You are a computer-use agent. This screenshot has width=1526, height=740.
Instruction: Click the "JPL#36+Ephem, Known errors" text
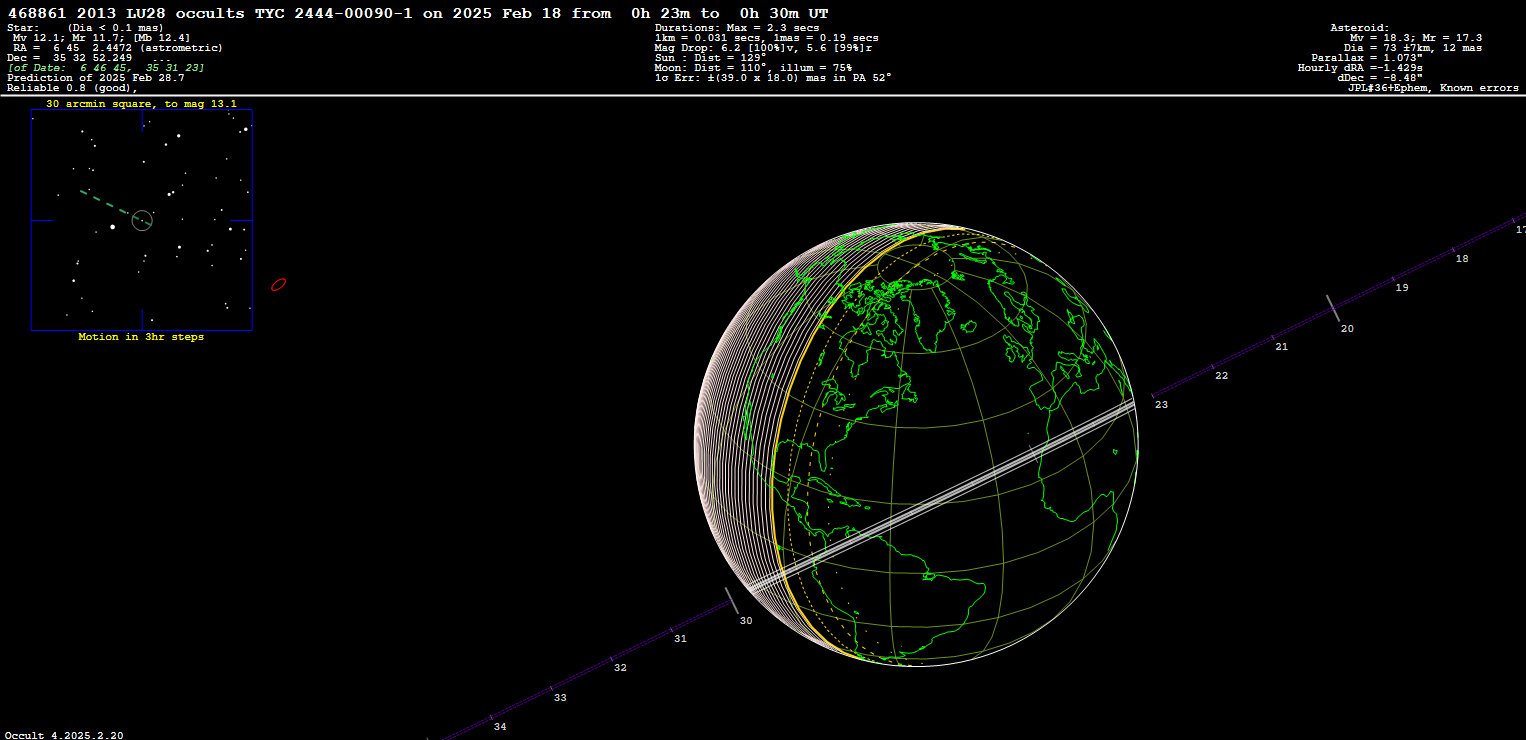pos(1433,88)
